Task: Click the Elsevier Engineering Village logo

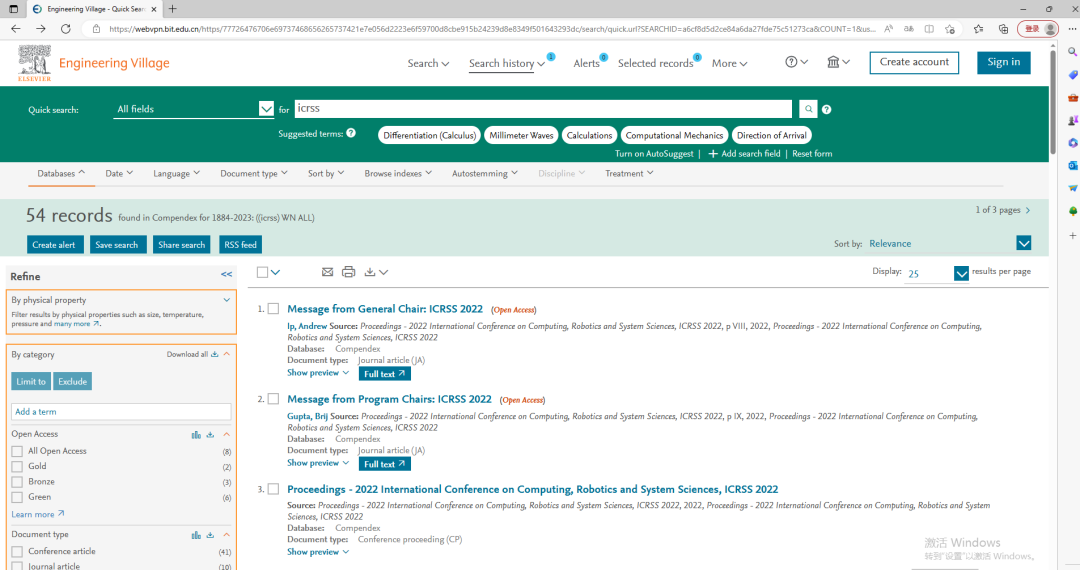Action: pyautogui.click(x=93, y=63)
